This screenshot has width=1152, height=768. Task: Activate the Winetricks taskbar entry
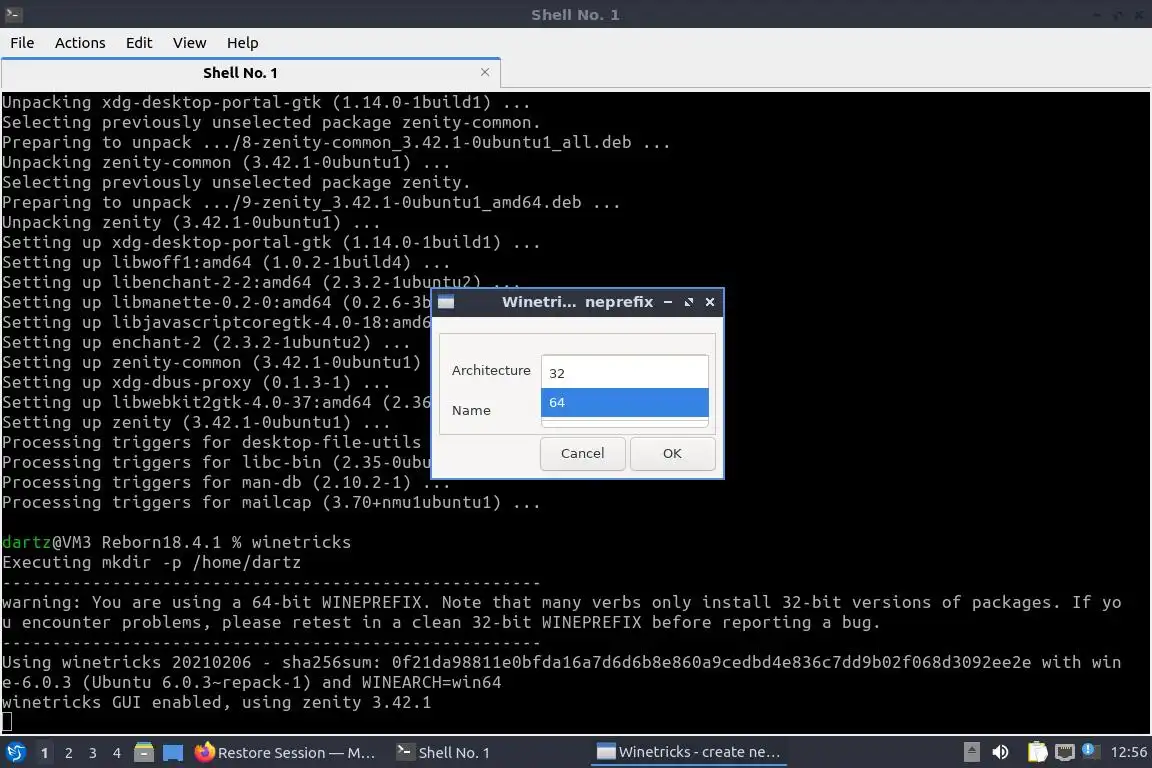point(688,753)
